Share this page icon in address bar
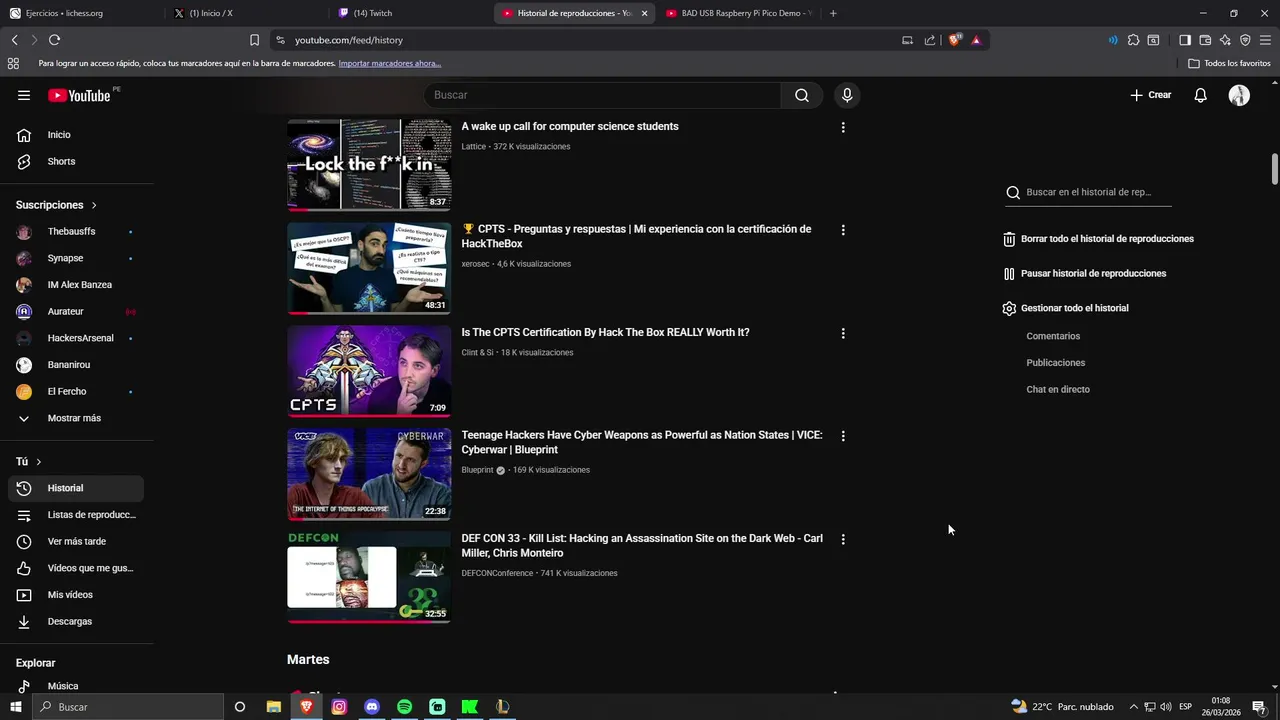1280x720 pixels. (x=930, y=40)
